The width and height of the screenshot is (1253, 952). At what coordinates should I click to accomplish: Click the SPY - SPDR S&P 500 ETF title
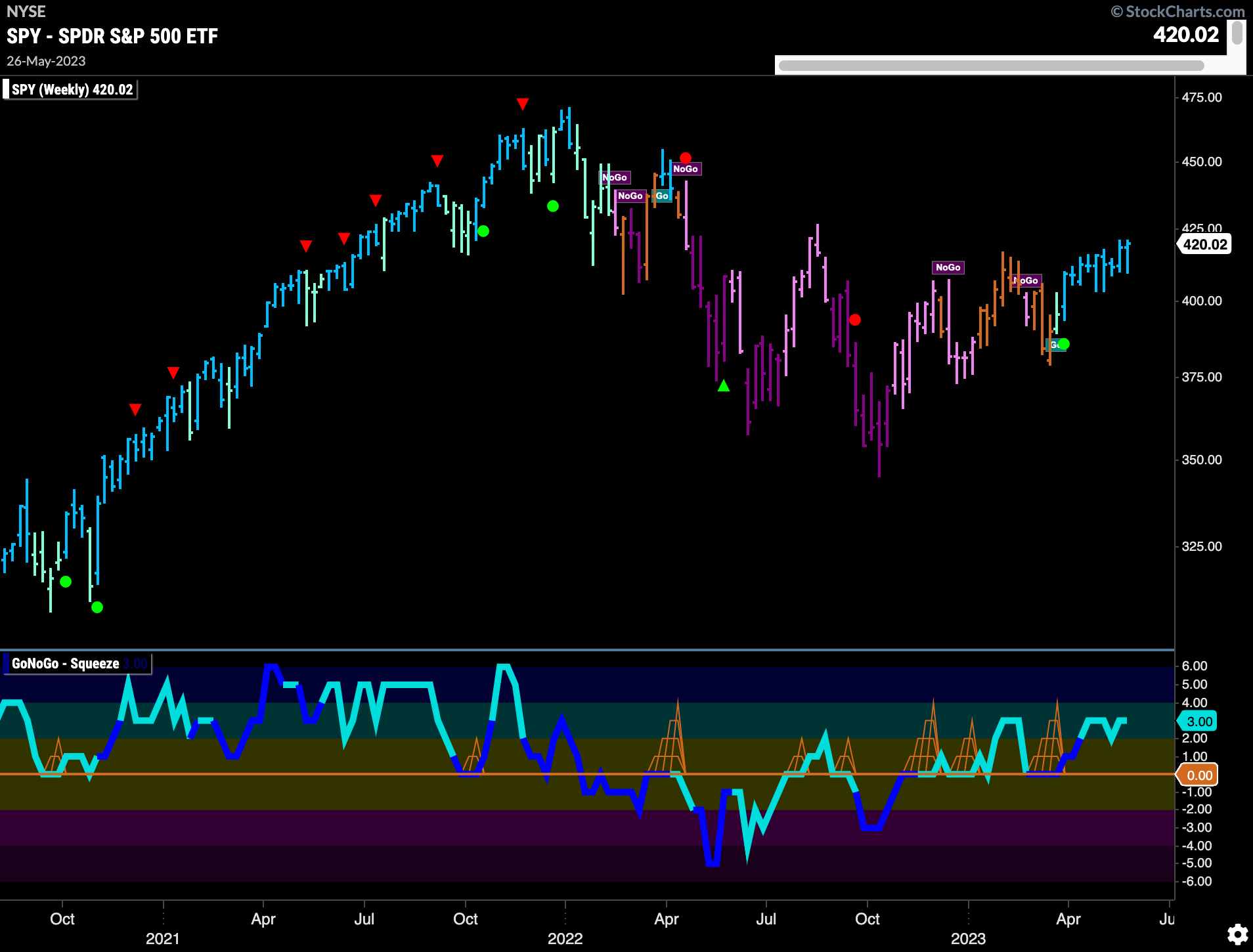[x=112, y=36]
